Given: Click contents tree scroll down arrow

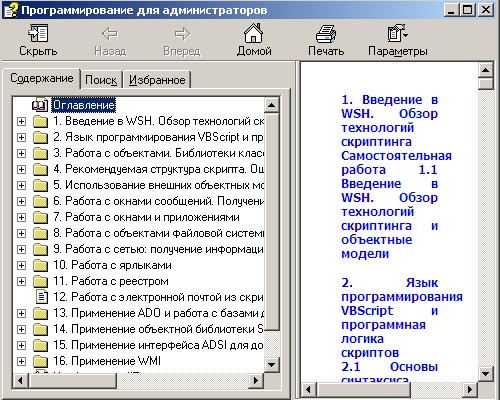Looking at the screenshot, I should click(x=272, y=364).
